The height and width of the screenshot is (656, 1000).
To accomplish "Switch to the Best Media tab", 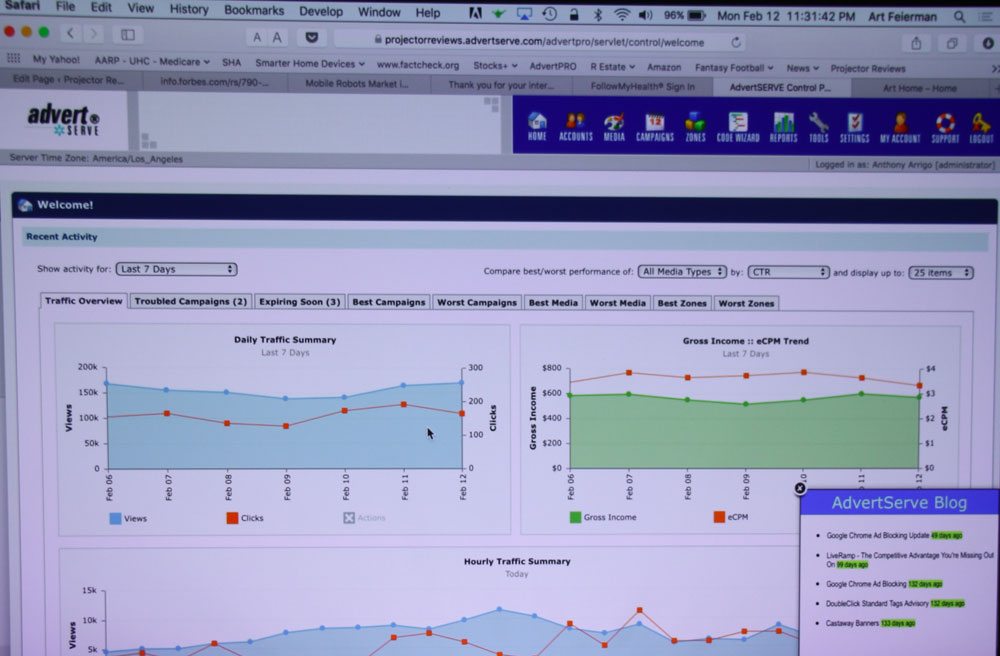I will [x=553, y=303].
